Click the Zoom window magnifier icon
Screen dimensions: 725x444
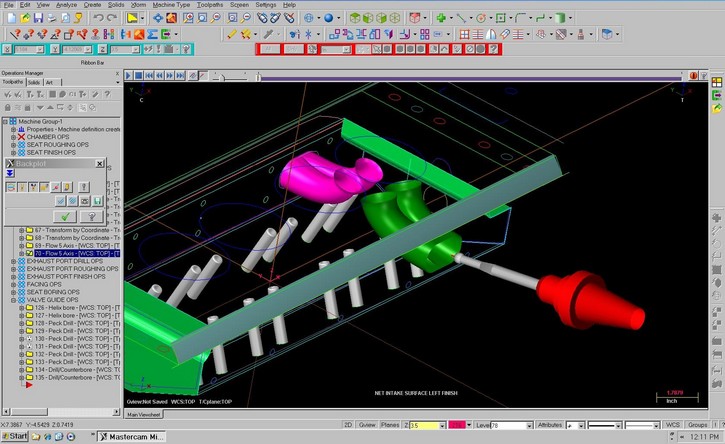pyautogui.click(x=188, y=18)
